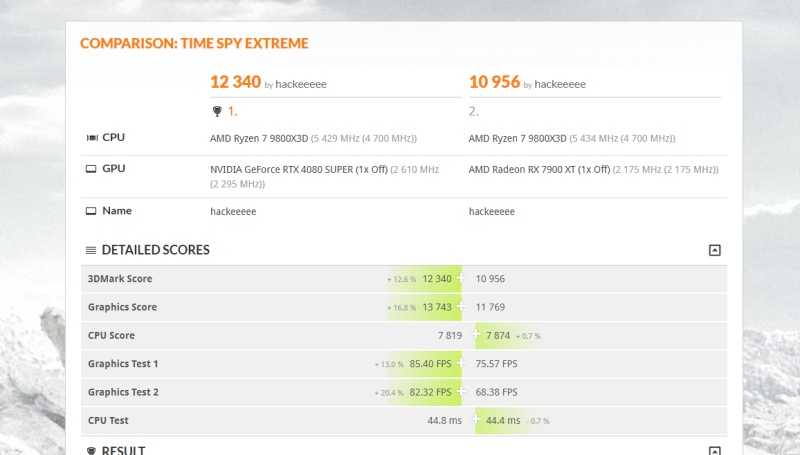Click the plus marker in Graphics Test 1 row
This screenshot has width=800, height=455.
click(461, 363)
